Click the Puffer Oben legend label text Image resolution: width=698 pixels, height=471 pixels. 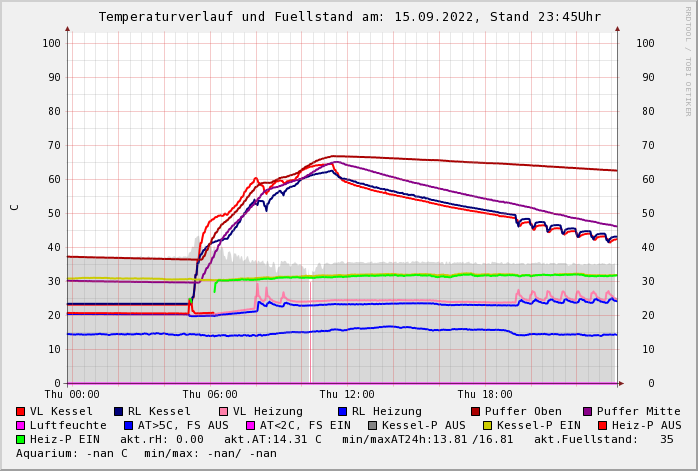pos(523,411)
